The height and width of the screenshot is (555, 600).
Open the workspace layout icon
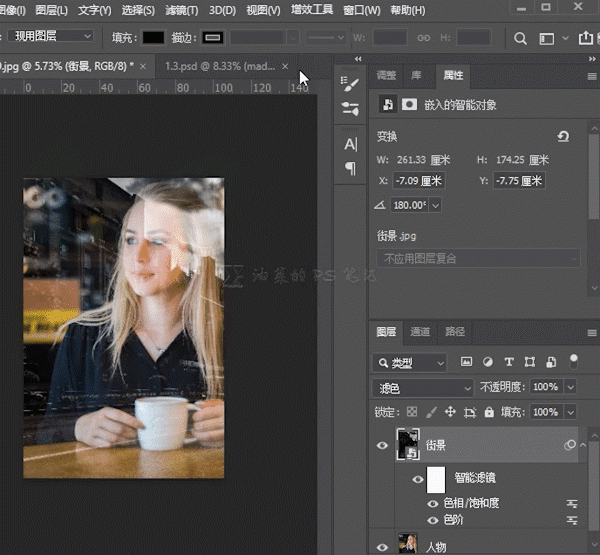(546, 38)
